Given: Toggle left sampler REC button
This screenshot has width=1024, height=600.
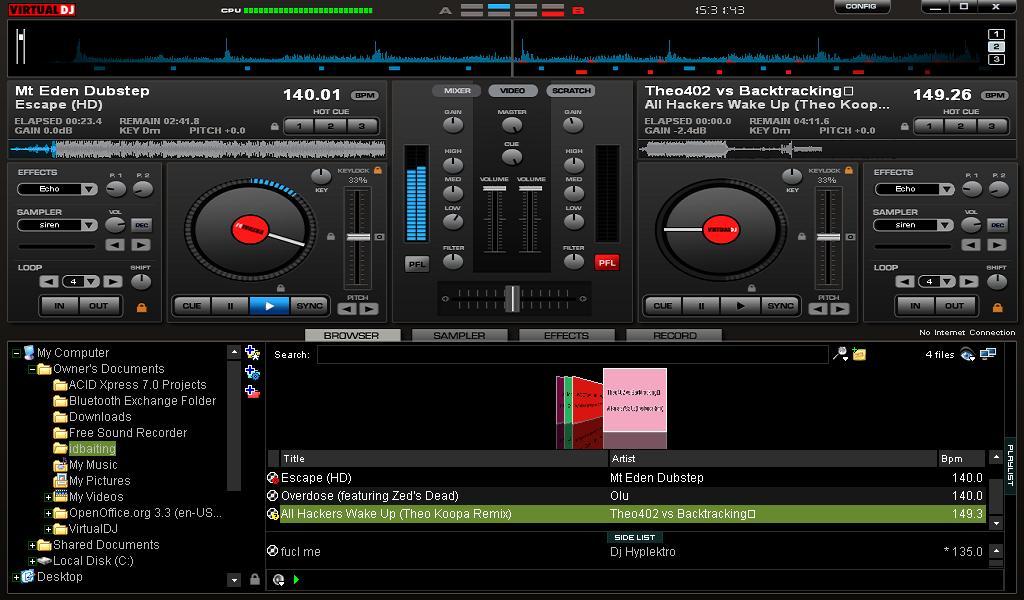Looking at the screenshot, I should tap(141, 225).
